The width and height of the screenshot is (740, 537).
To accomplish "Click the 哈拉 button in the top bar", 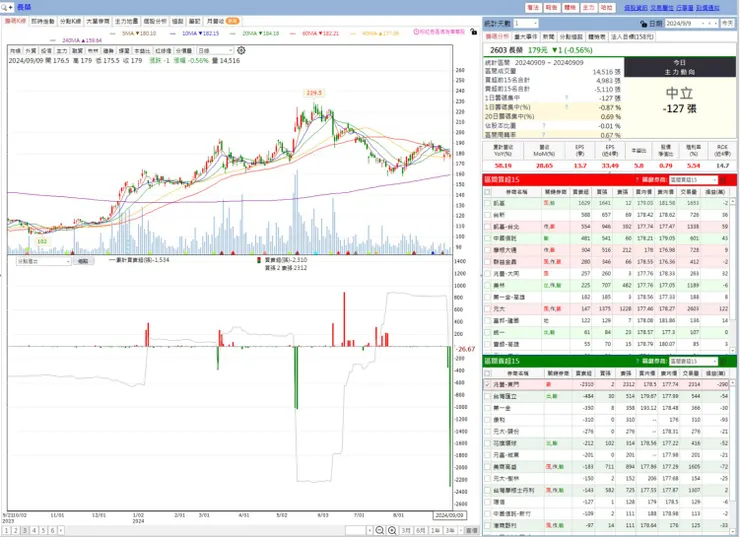I will tap(606, 8).
